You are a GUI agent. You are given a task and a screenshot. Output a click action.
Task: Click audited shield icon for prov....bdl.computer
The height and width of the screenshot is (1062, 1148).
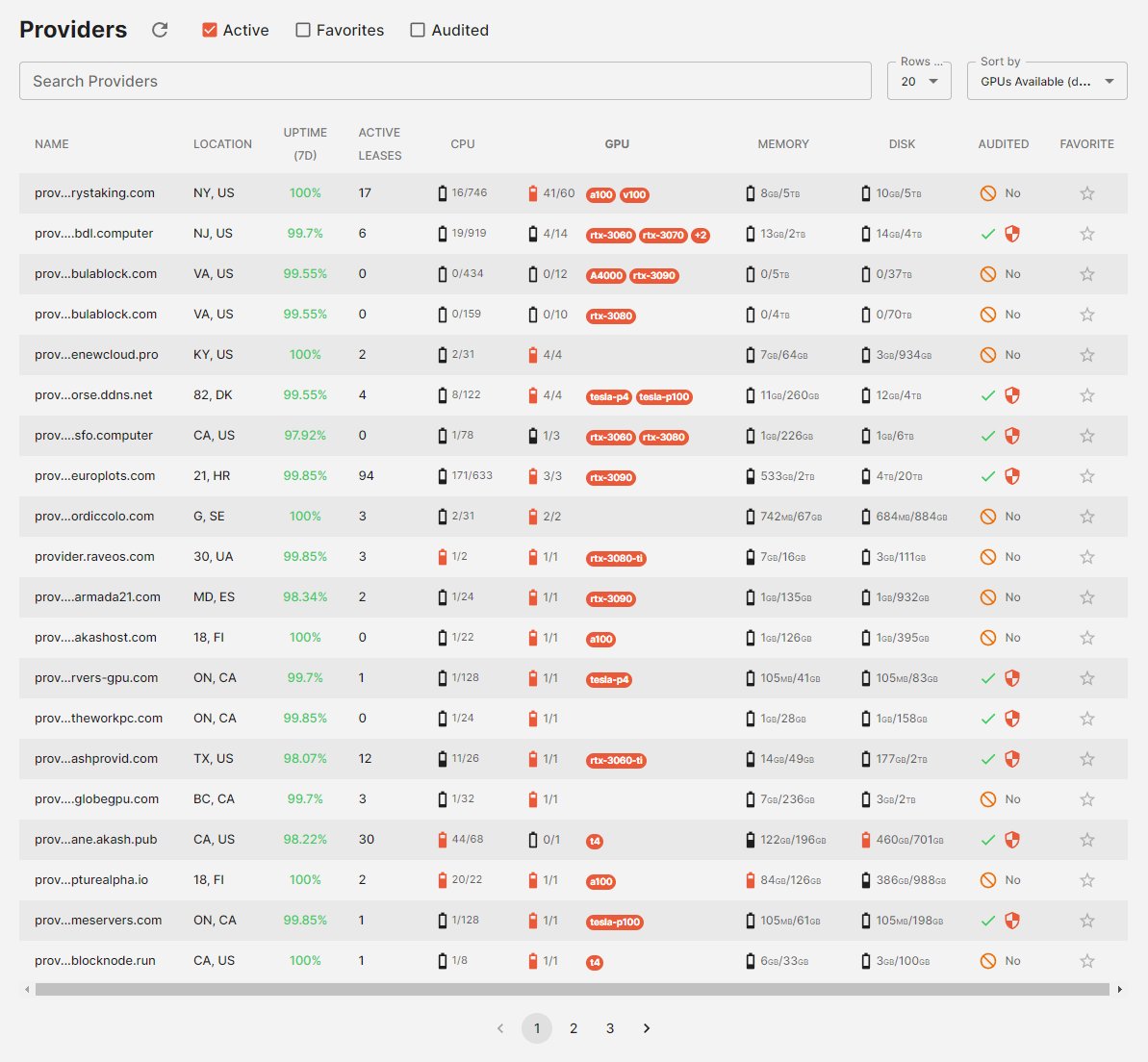(1011, 234)
